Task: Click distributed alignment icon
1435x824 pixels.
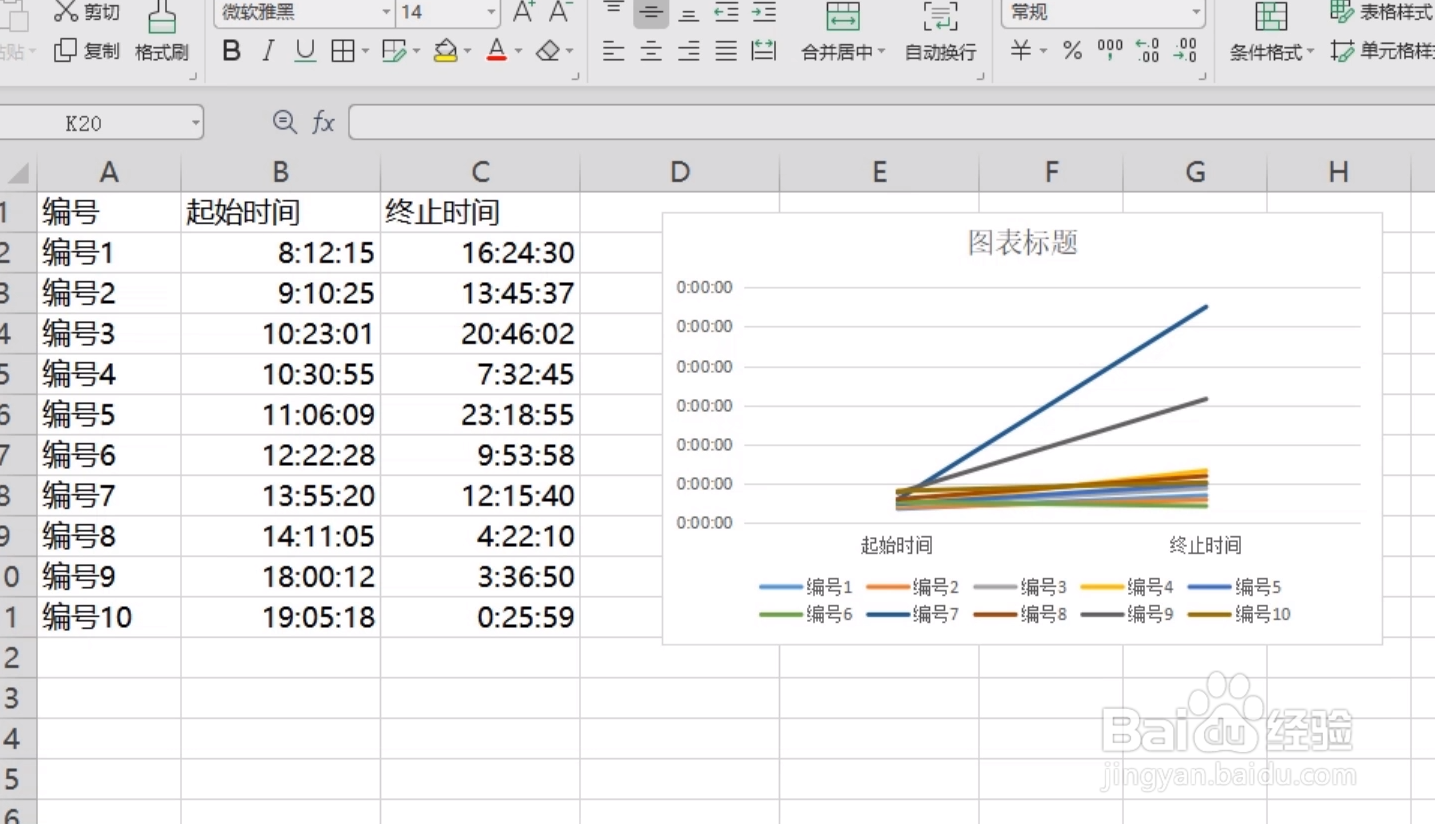Action: pyautogui.click(x=764, y=51)
